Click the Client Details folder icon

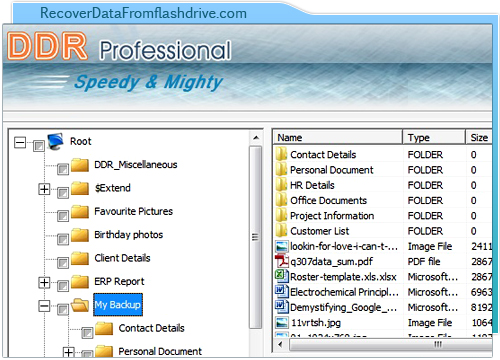[80, 258]
